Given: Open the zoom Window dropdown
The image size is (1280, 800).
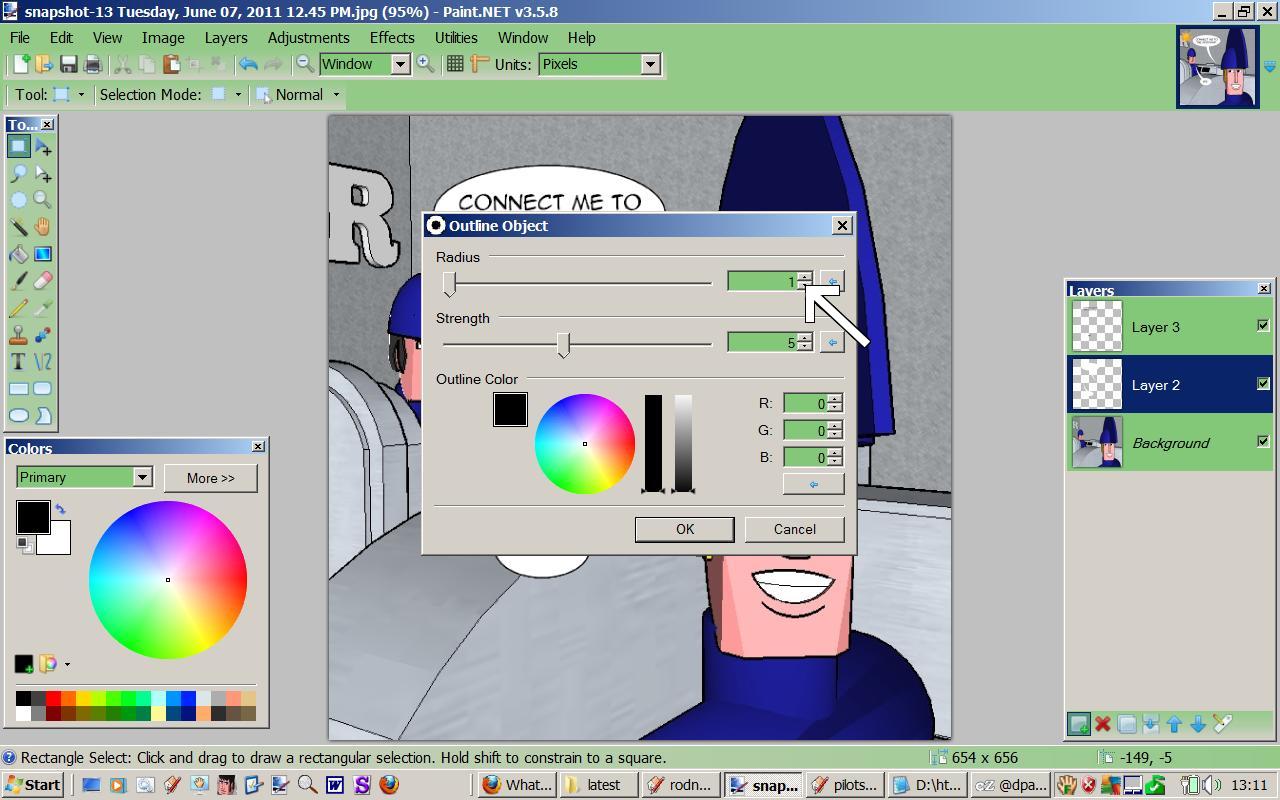Looking at the screenshot, I should 400,64.
